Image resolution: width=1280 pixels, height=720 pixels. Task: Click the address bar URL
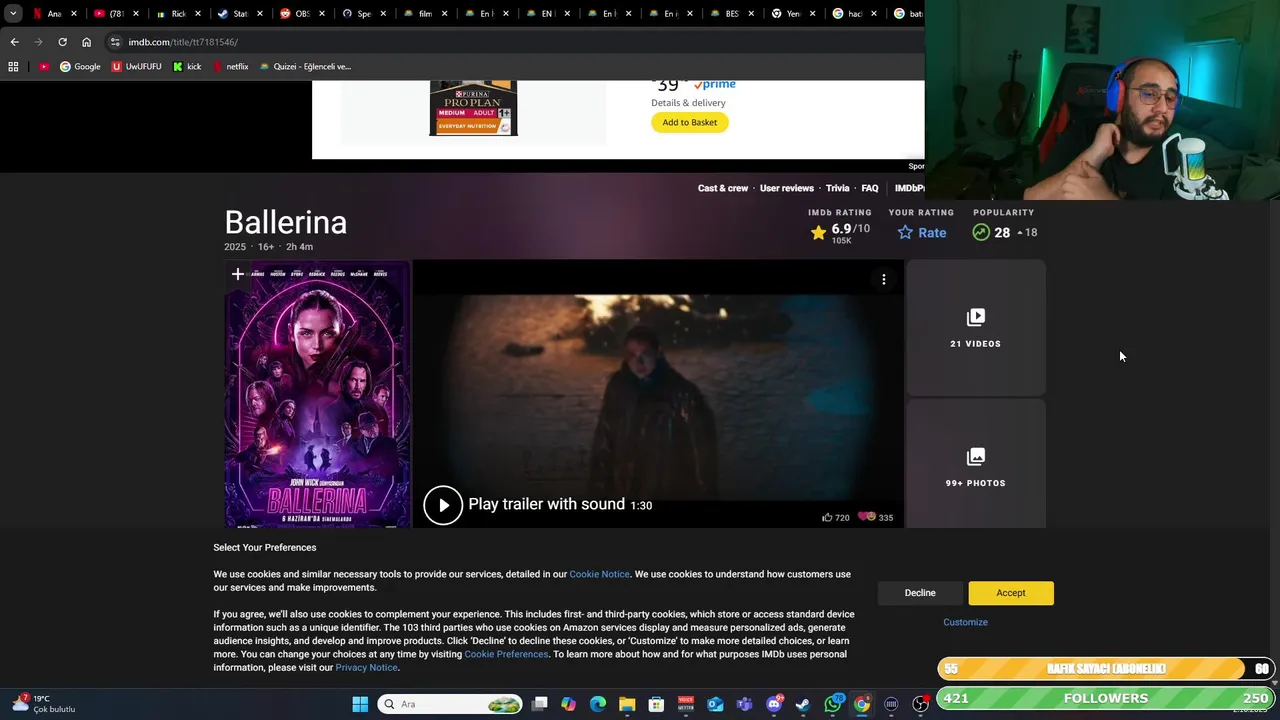coord(183,42)
